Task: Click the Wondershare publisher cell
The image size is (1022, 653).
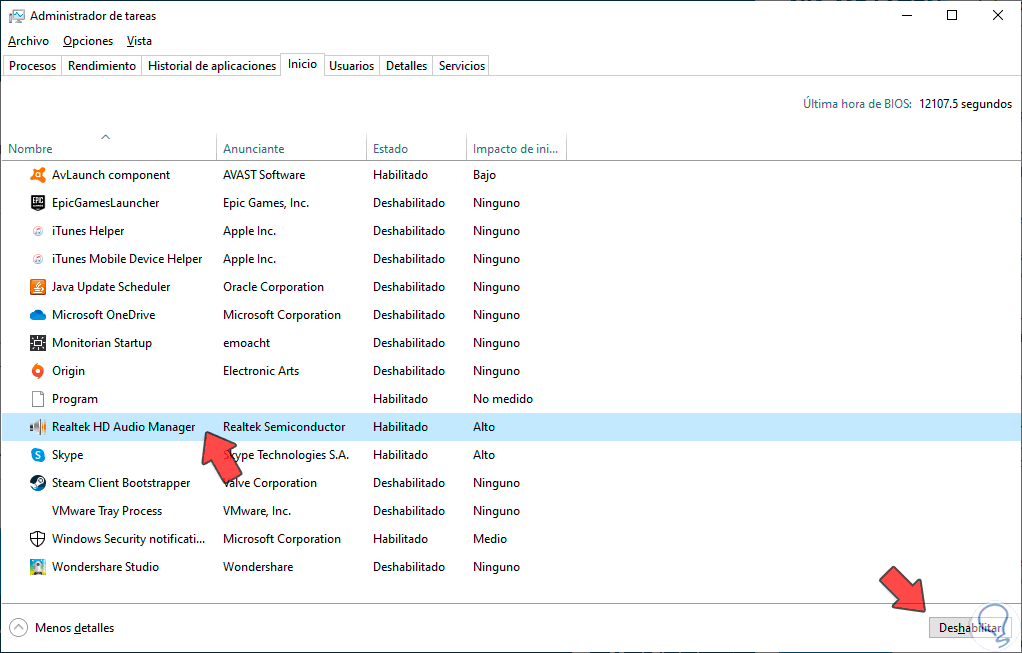Action: click(x=258, y=567)
